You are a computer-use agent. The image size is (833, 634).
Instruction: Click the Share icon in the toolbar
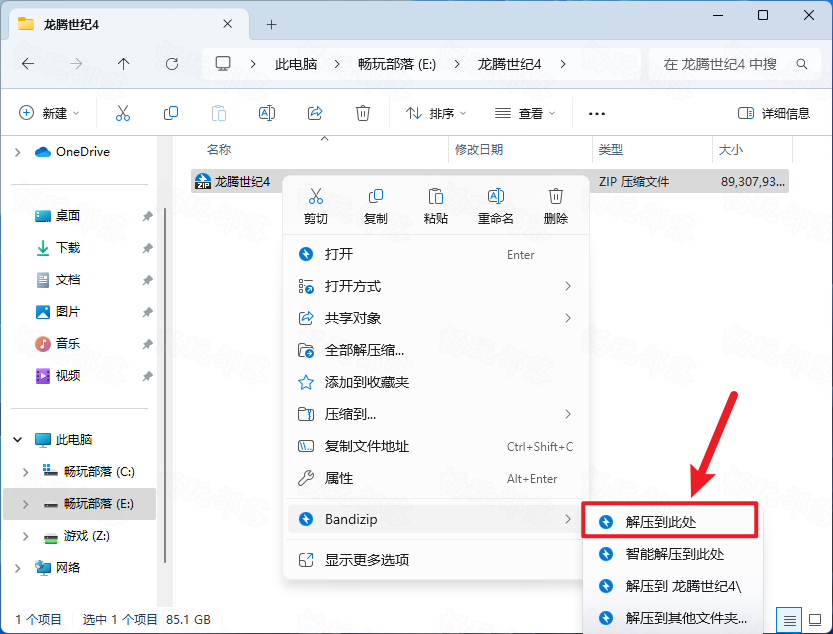tap(315, 113)
